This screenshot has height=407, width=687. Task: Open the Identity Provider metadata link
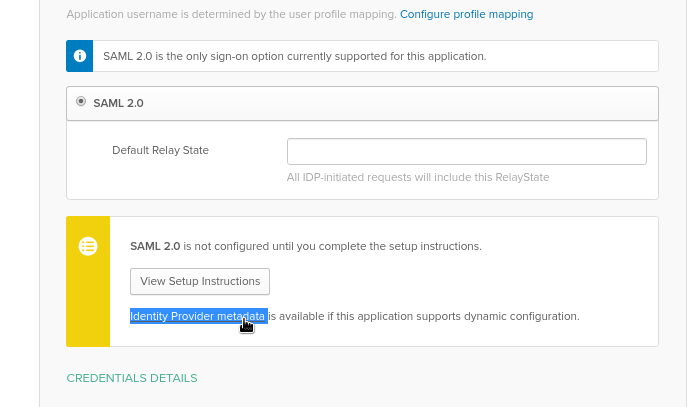pyautogui.click(x=198, y=316)
